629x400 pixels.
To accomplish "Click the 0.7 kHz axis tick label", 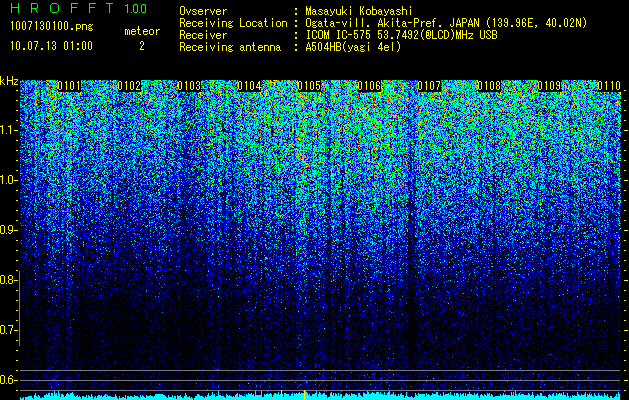I will point(8,330).
